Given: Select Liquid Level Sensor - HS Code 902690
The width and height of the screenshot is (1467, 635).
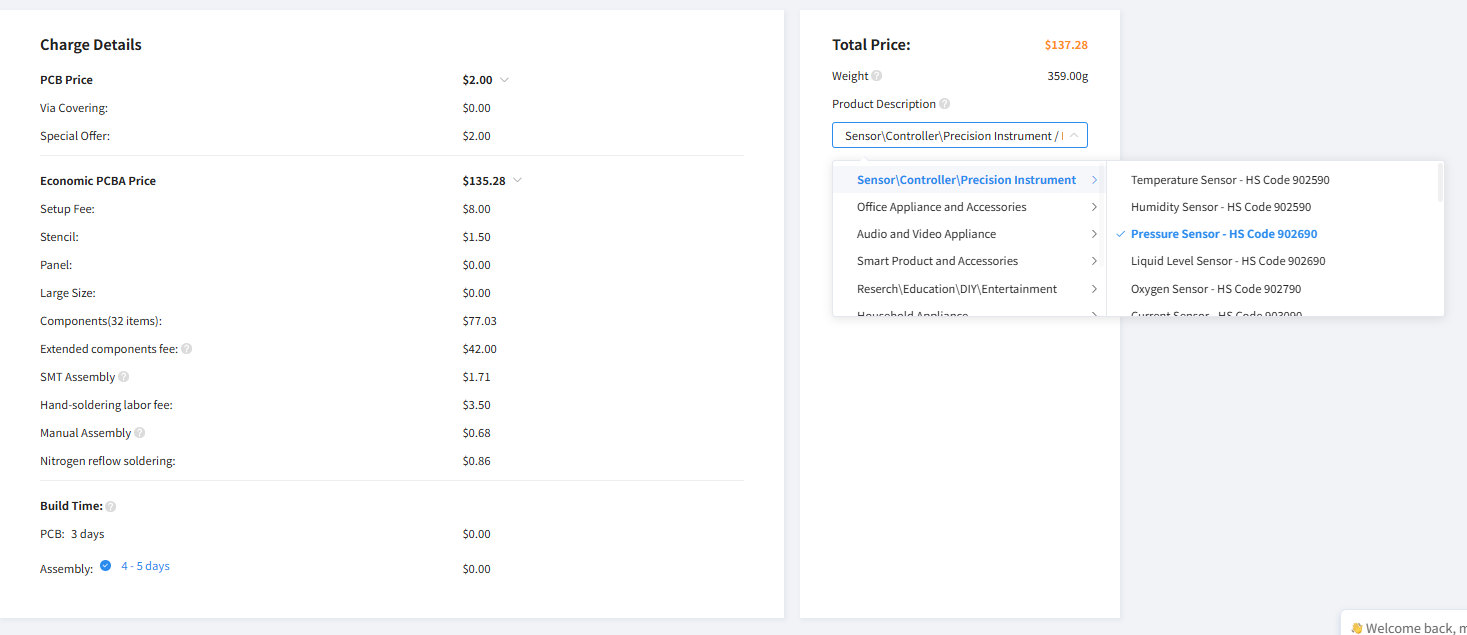Looking at the screenshot, I should point(1227,261).
